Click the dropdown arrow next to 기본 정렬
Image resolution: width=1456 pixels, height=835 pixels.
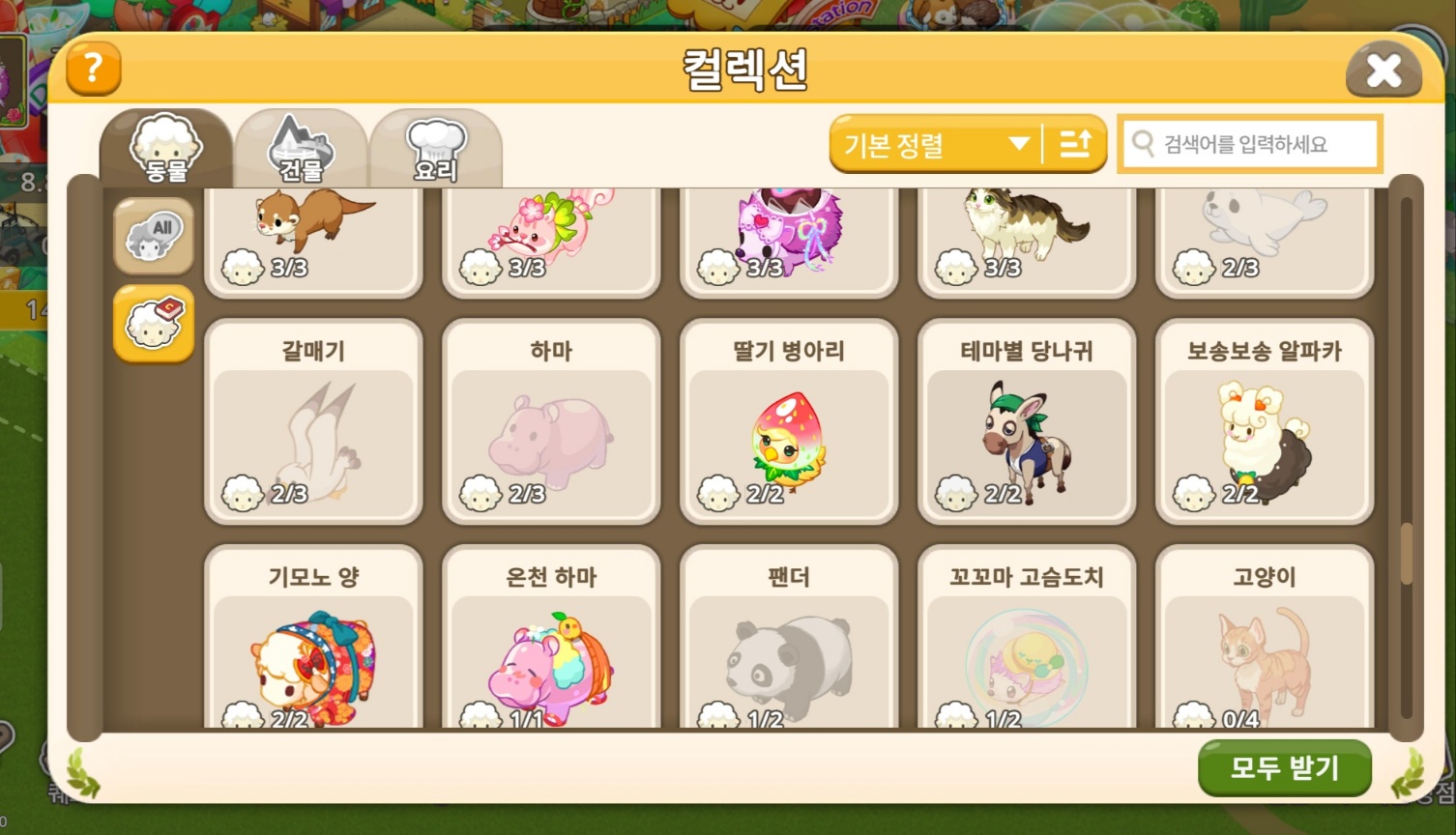tap(1018, 145)
